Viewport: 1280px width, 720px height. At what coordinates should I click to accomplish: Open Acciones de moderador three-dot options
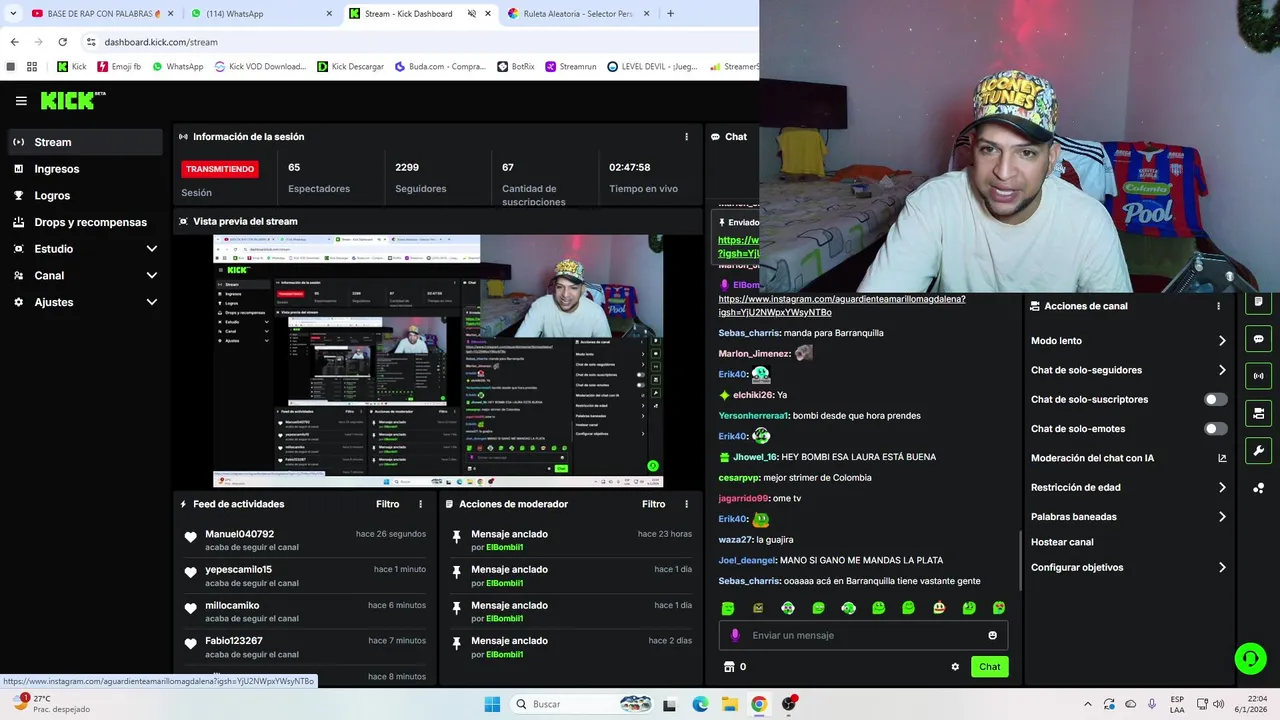pos(686,504)
